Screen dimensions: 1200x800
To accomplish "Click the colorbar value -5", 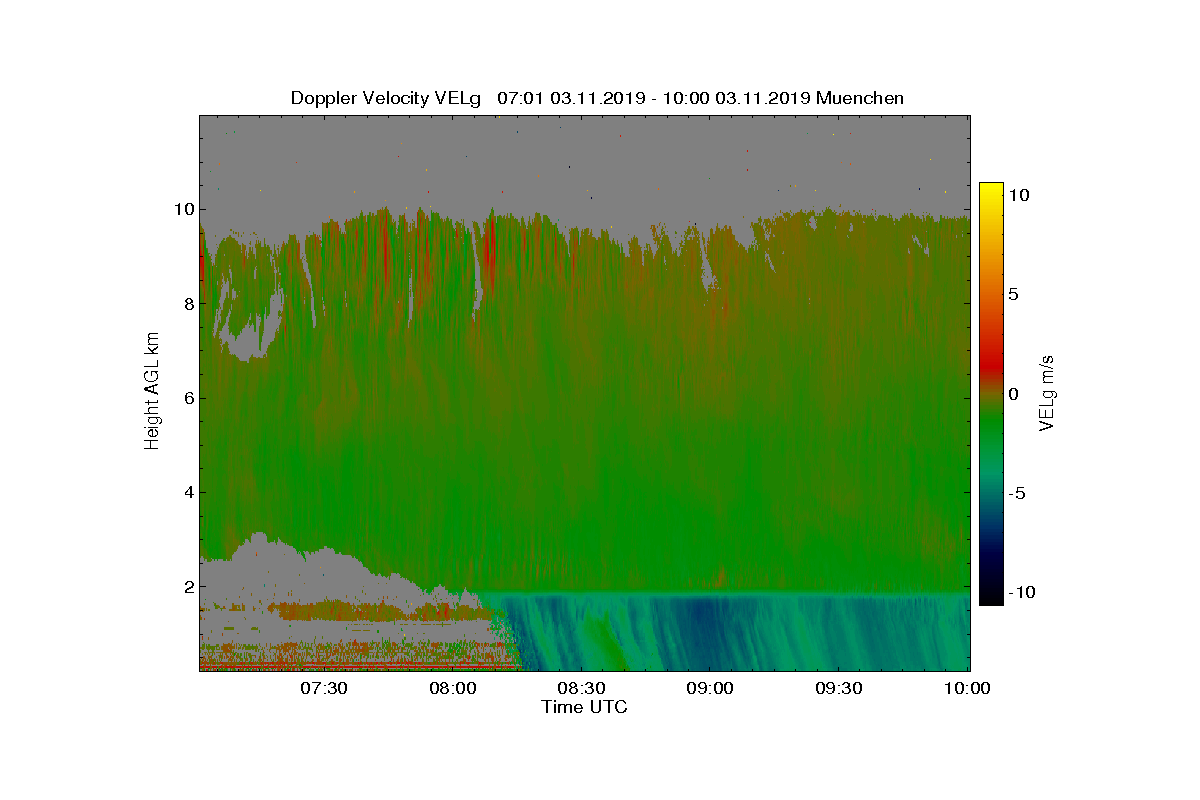I will (x=1016, y=493).
